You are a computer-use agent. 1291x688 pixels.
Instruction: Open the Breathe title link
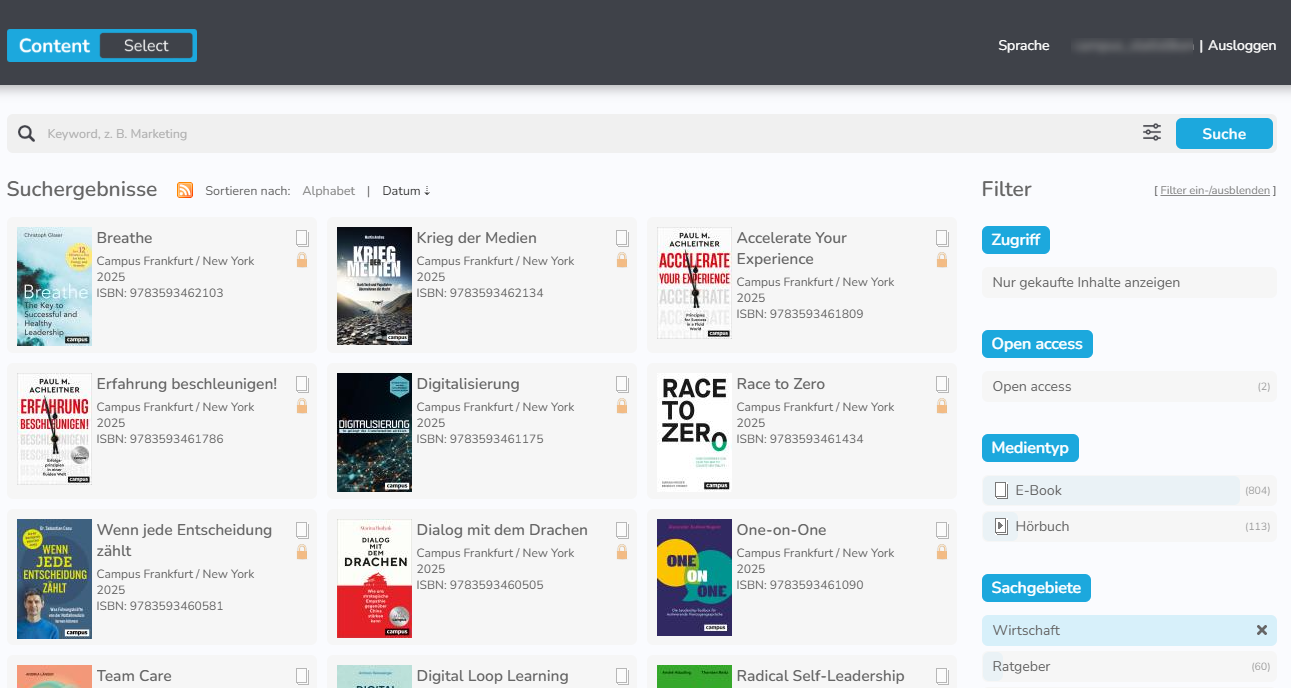(x=124, y=238)
